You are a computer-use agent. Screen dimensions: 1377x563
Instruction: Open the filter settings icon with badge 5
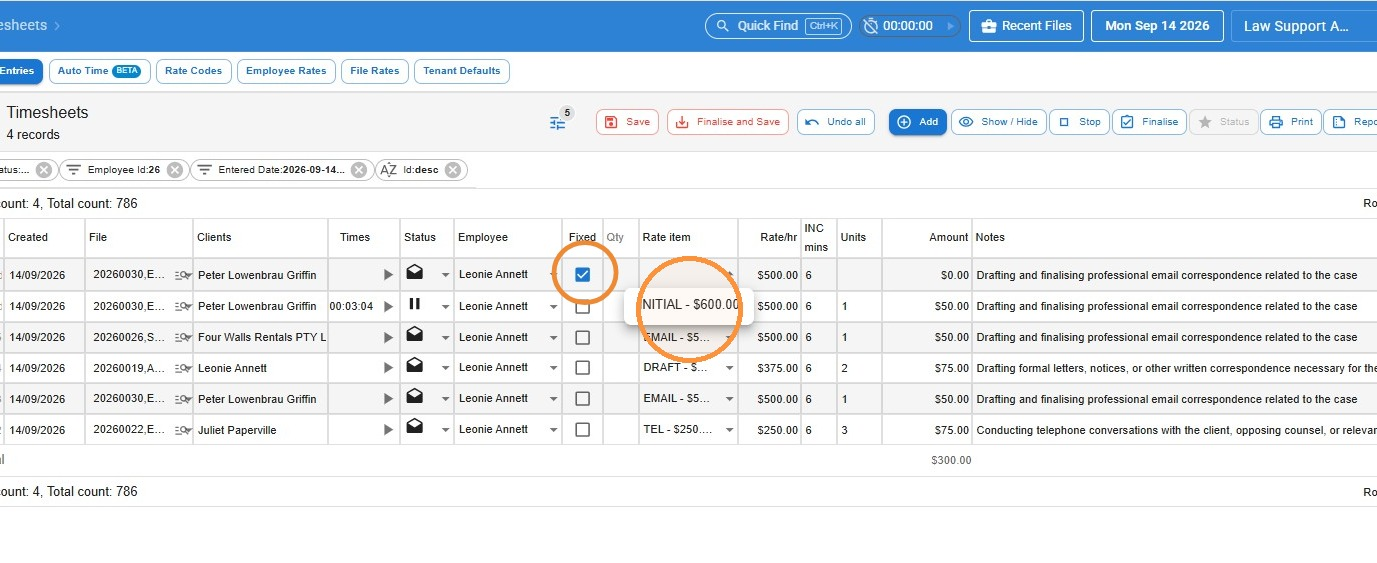tap(558, 122)
